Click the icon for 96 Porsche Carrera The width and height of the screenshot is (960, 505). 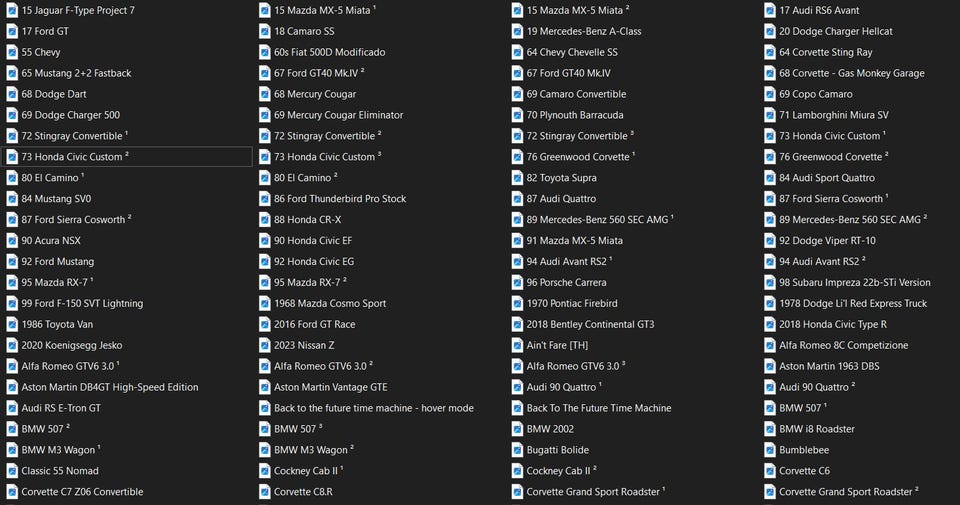point(517,283)
